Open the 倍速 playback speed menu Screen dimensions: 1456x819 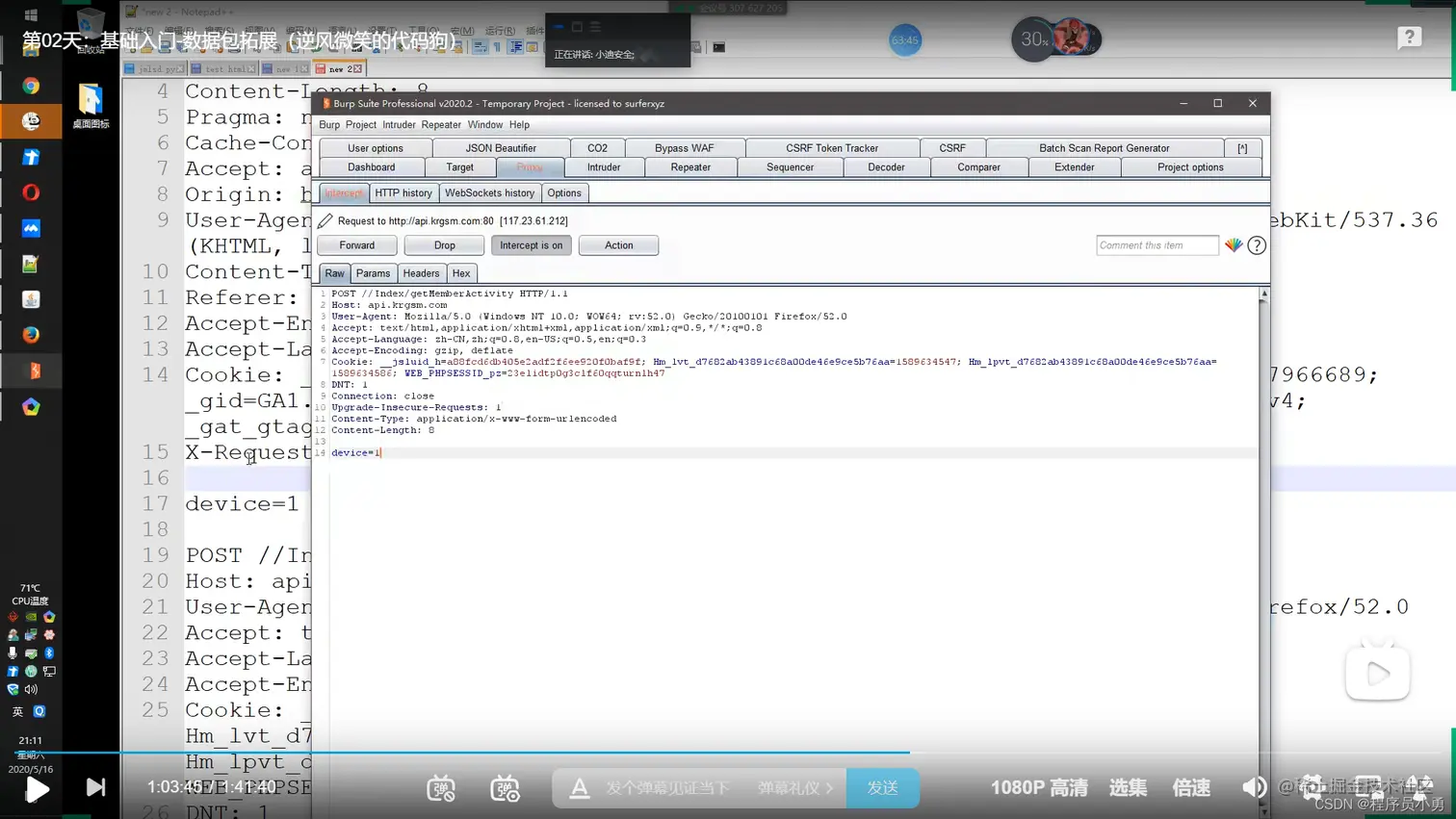pos(1191,788)
